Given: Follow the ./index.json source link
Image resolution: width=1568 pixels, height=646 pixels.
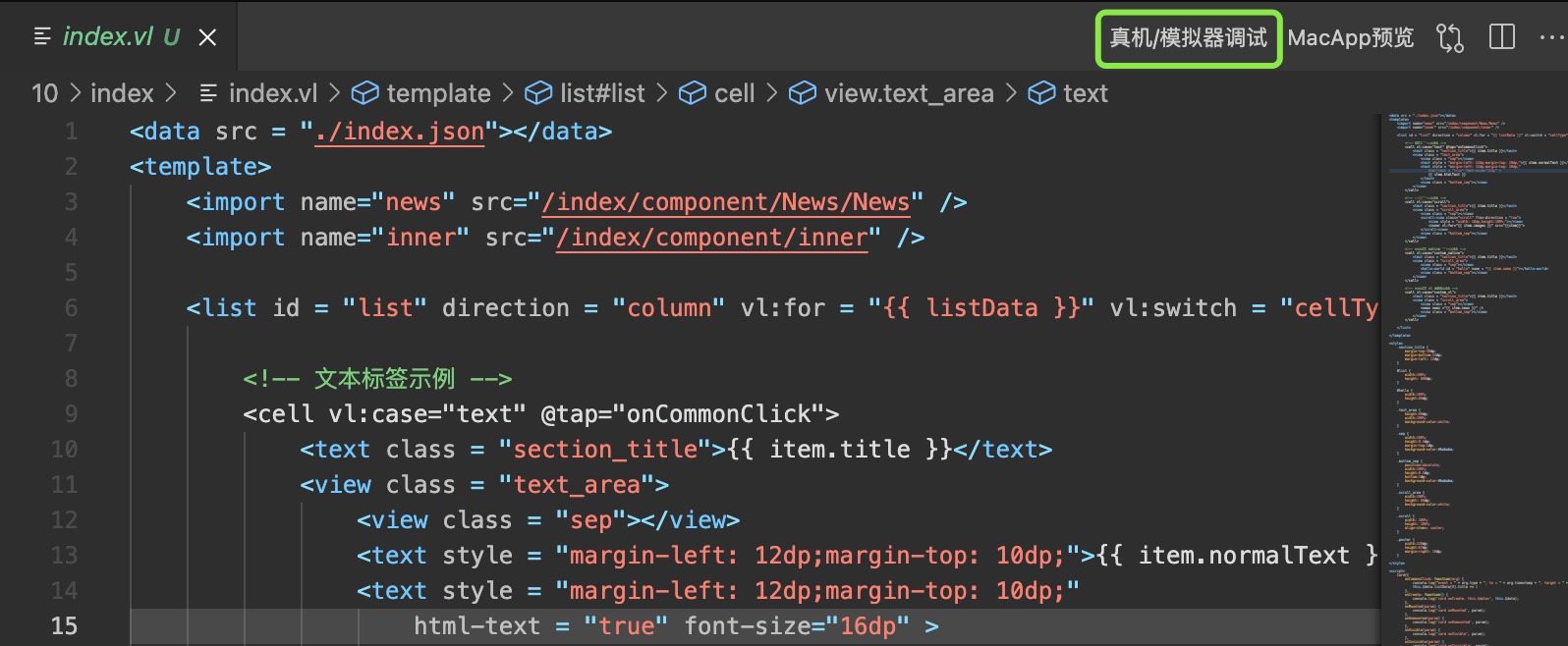Looking at the screenshot, I should pyautogui.click(x=400, y=132).
